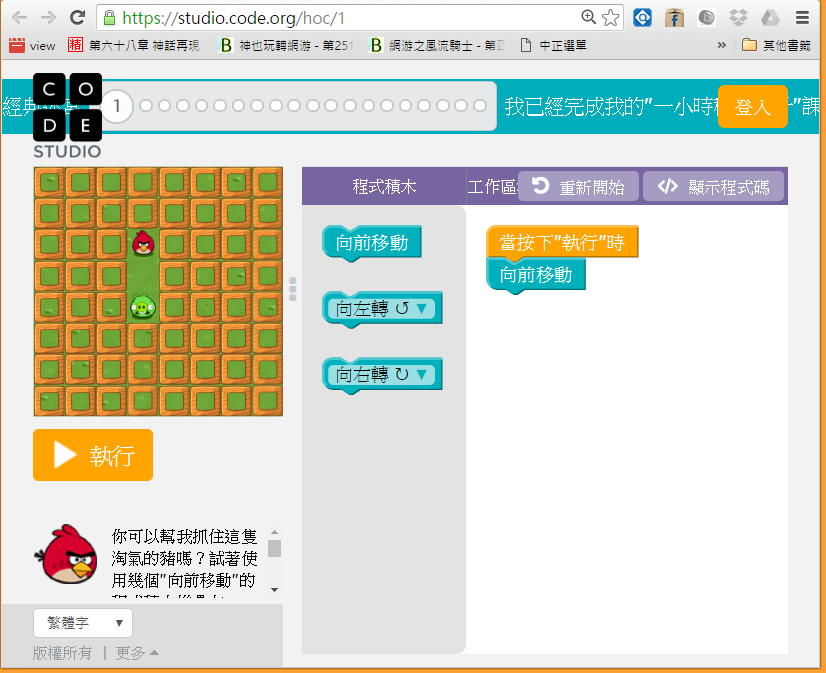Click the green pig on the maze
The height and width of the screenshot is (673, 826).
142,306
